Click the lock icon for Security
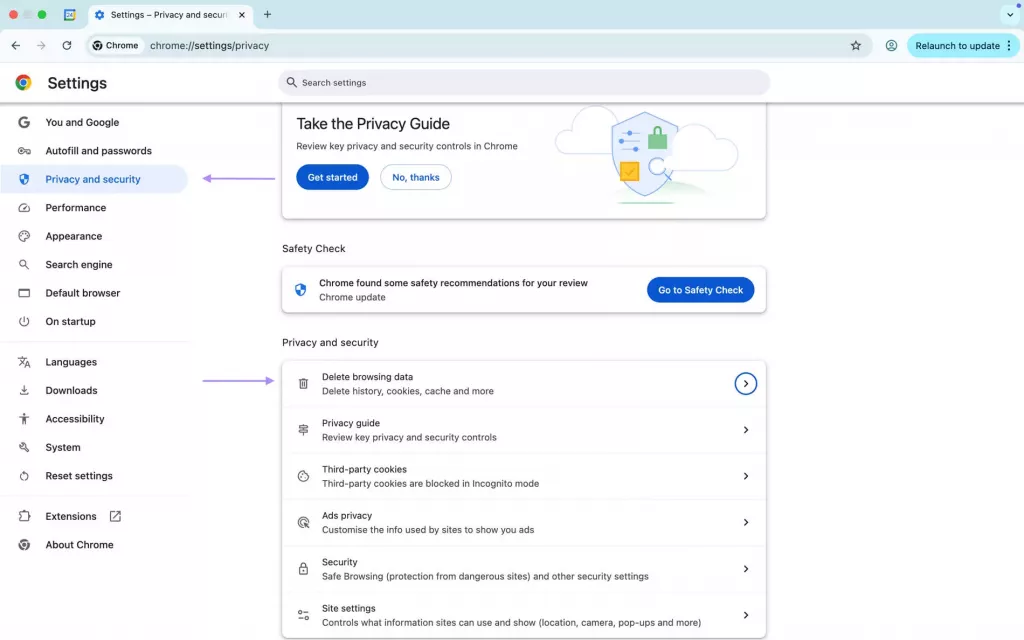Viewport: 1024px width, 640px height. pos(303,569)
